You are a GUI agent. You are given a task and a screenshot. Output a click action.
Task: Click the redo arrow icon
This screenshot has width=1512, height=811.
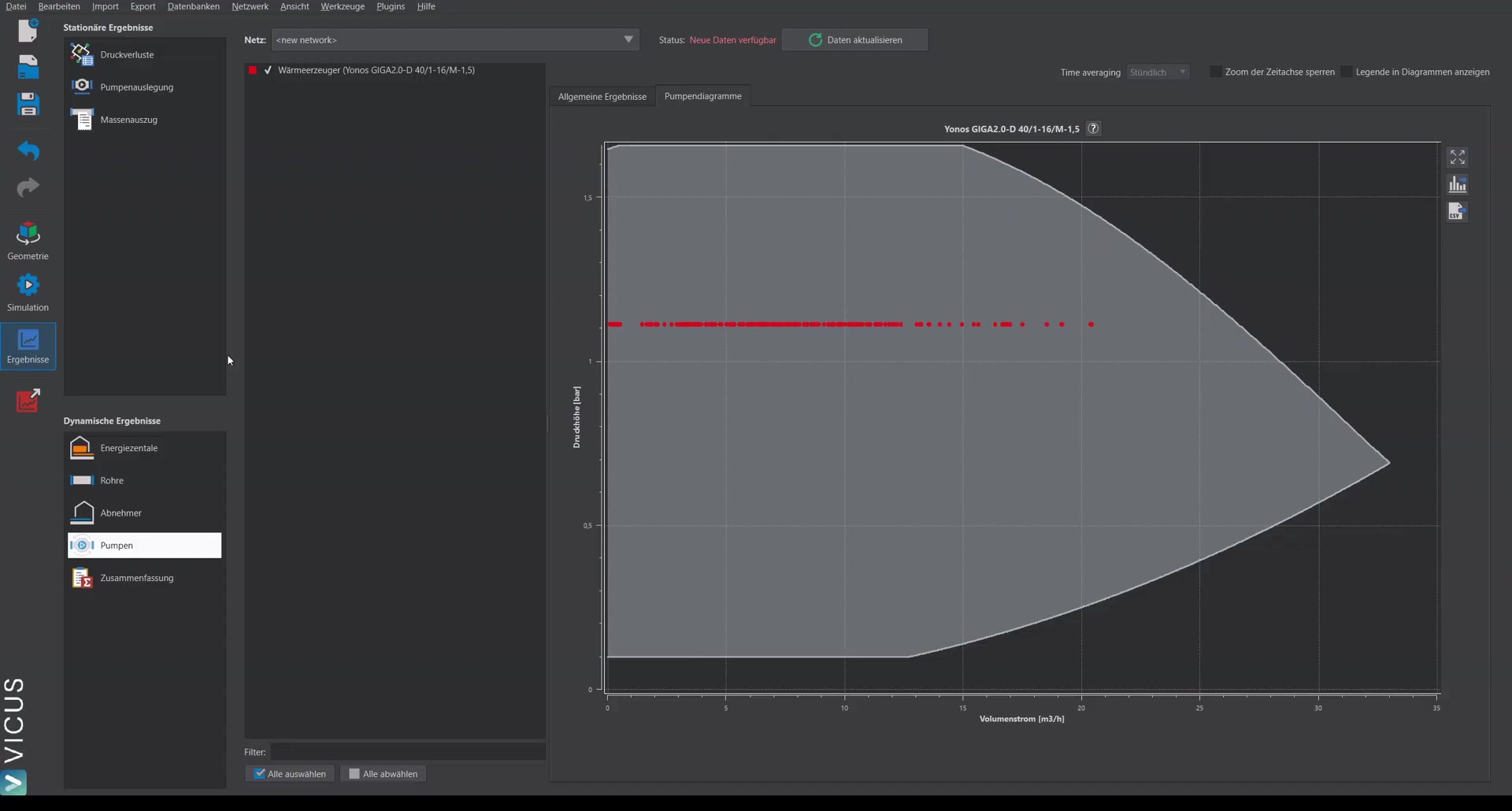point(28,187)
